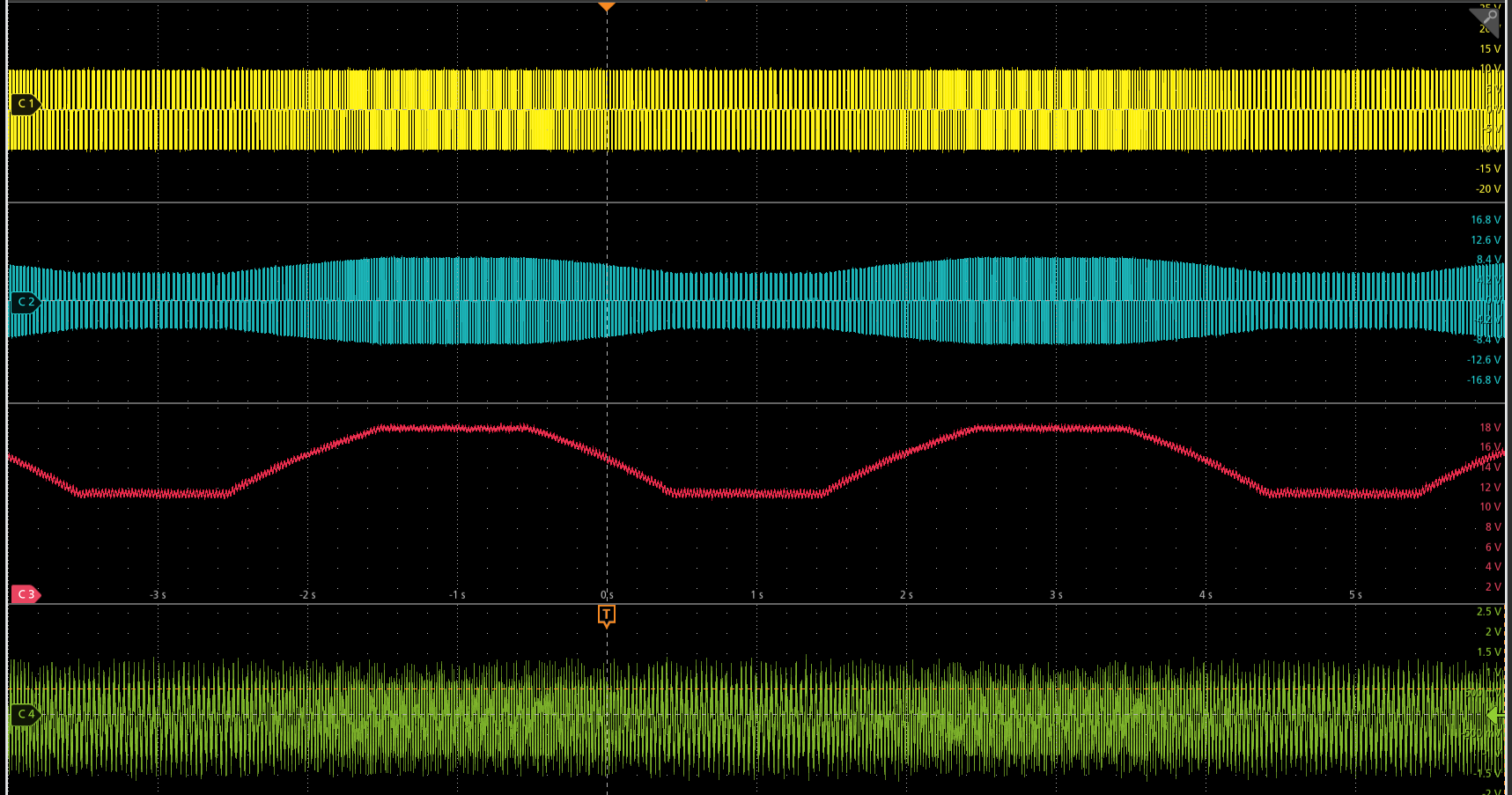Click the red "12 V" scale label
Viewport: 1512px width, 795px height.
[x=1490, y=488]
